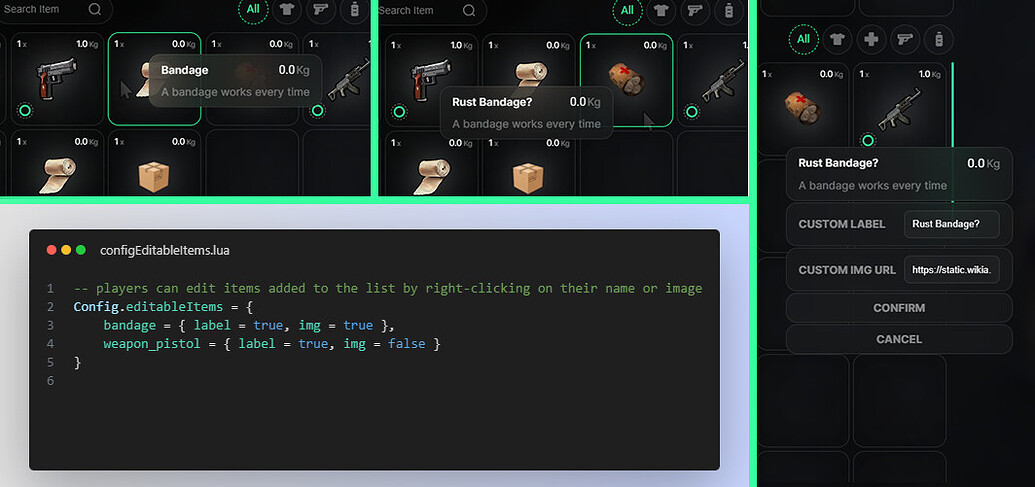The image size is (1035, 487).
Task: Select weapons gun filter in left inventory
Action: pyautogui.click(x=321, y=10)
